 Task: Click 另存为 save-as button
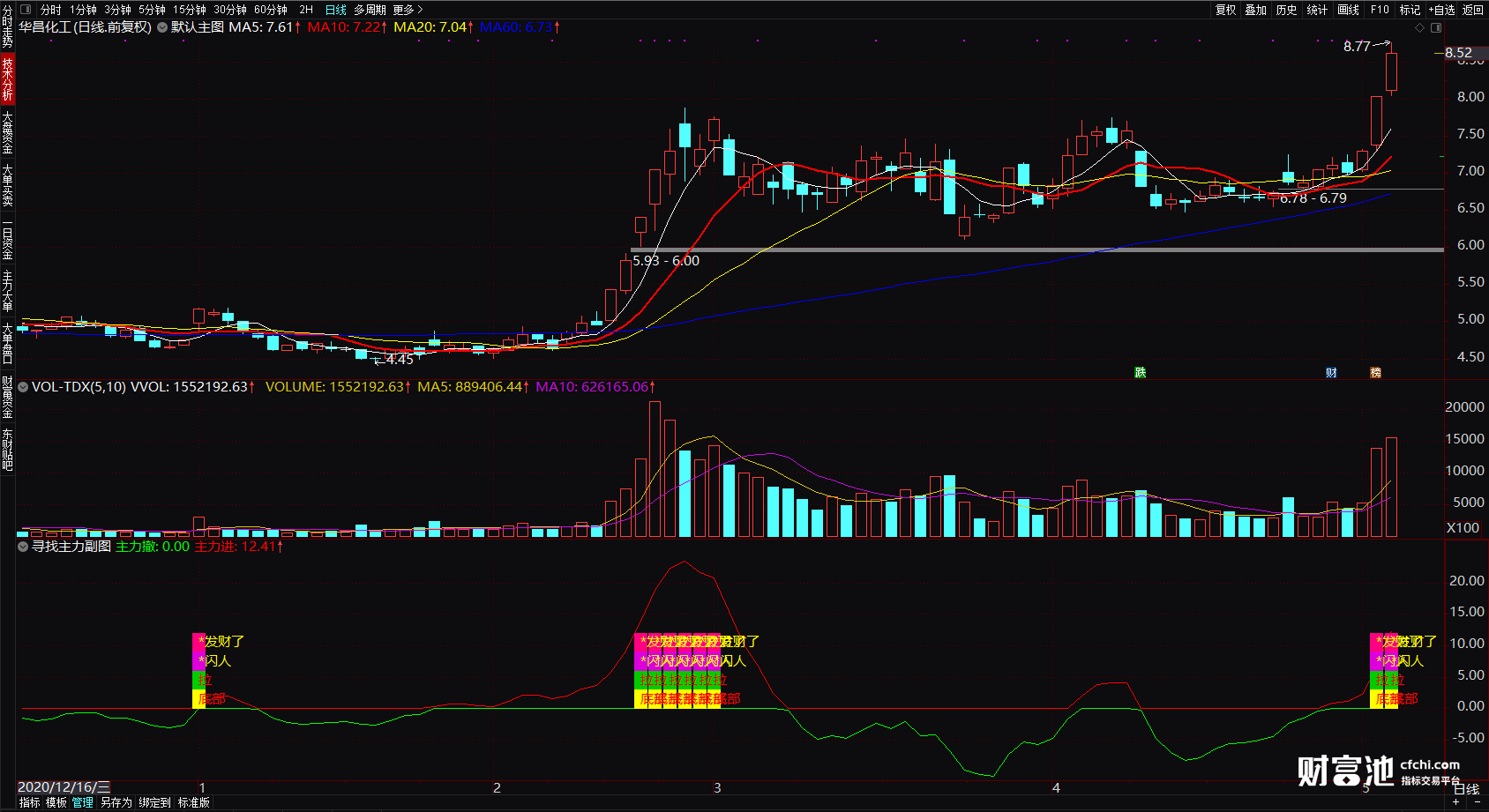click(x=116, y=802)
